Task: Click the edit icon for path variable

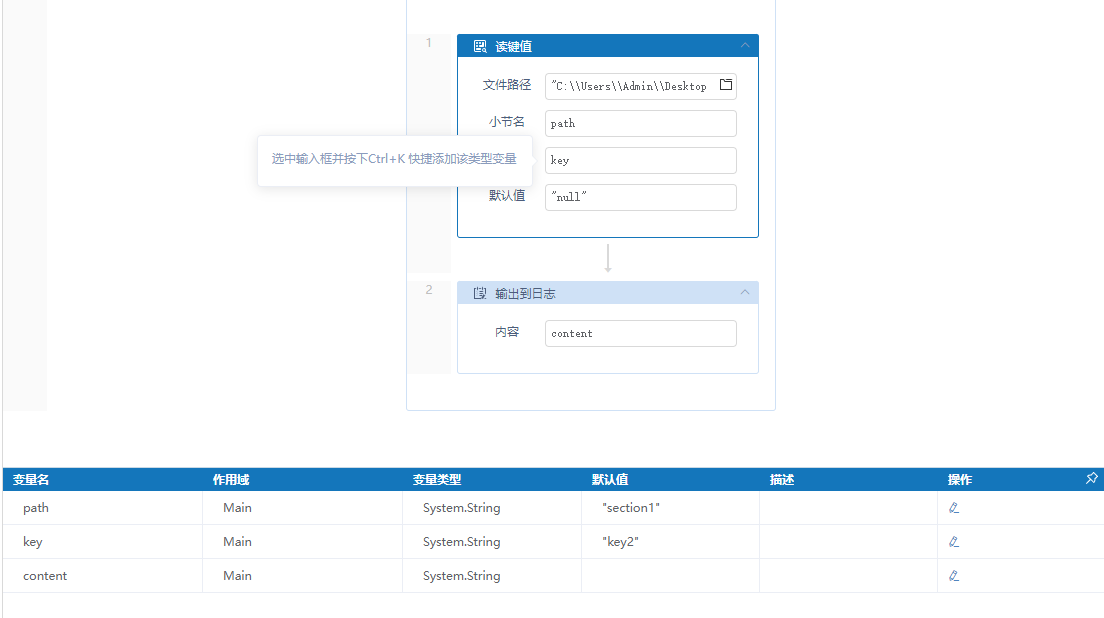Action: coord(954,508)
